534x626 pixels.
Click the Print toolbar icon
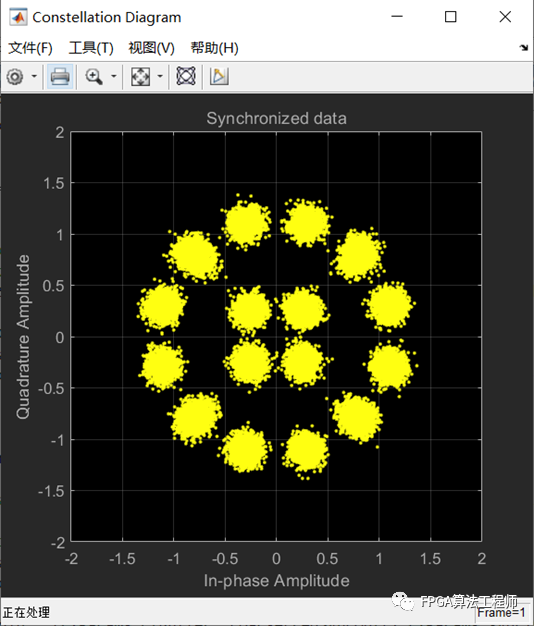point(60,76)
